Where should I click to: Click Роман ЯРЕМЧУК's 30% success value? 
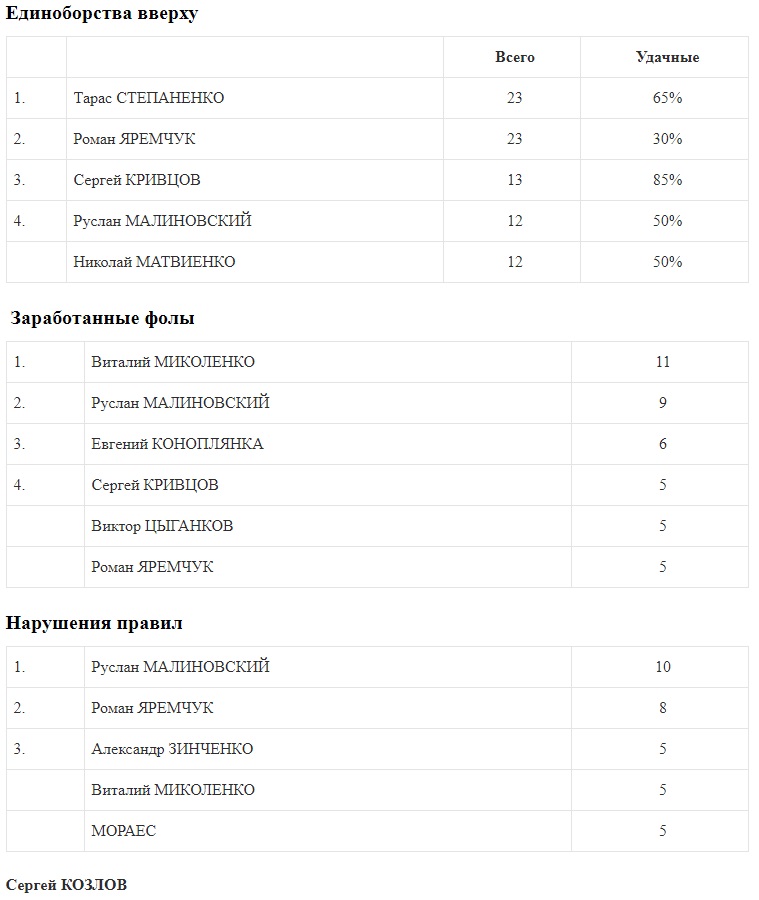[667, 139]
